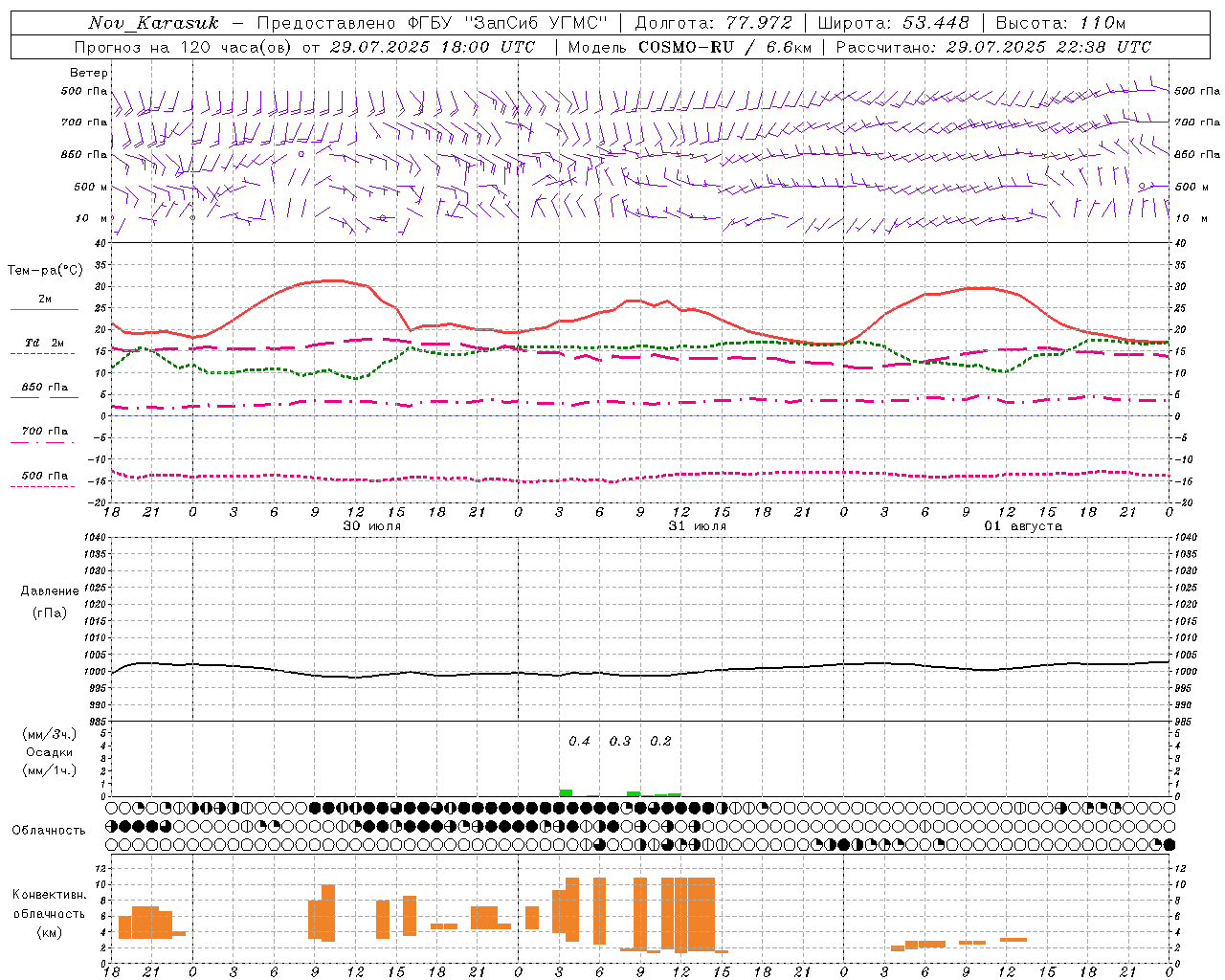Select the 500 гПа entry in temperature legend

coord(44,476)
